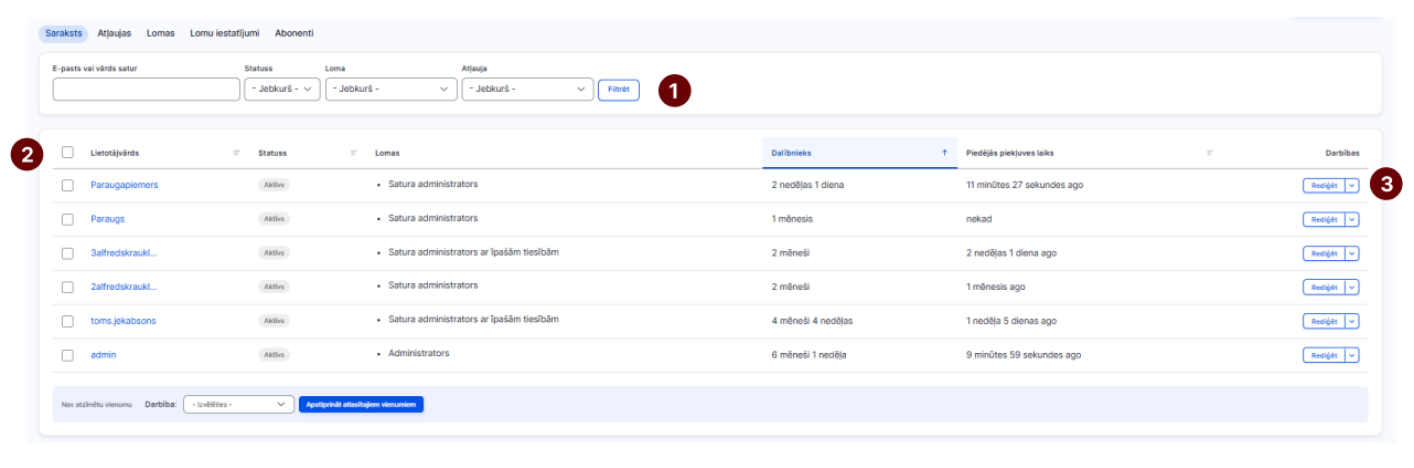The image size is (1414, 468).
Task: Click sort icon next to Lietotājvārds column
Action: click(237, 153)
